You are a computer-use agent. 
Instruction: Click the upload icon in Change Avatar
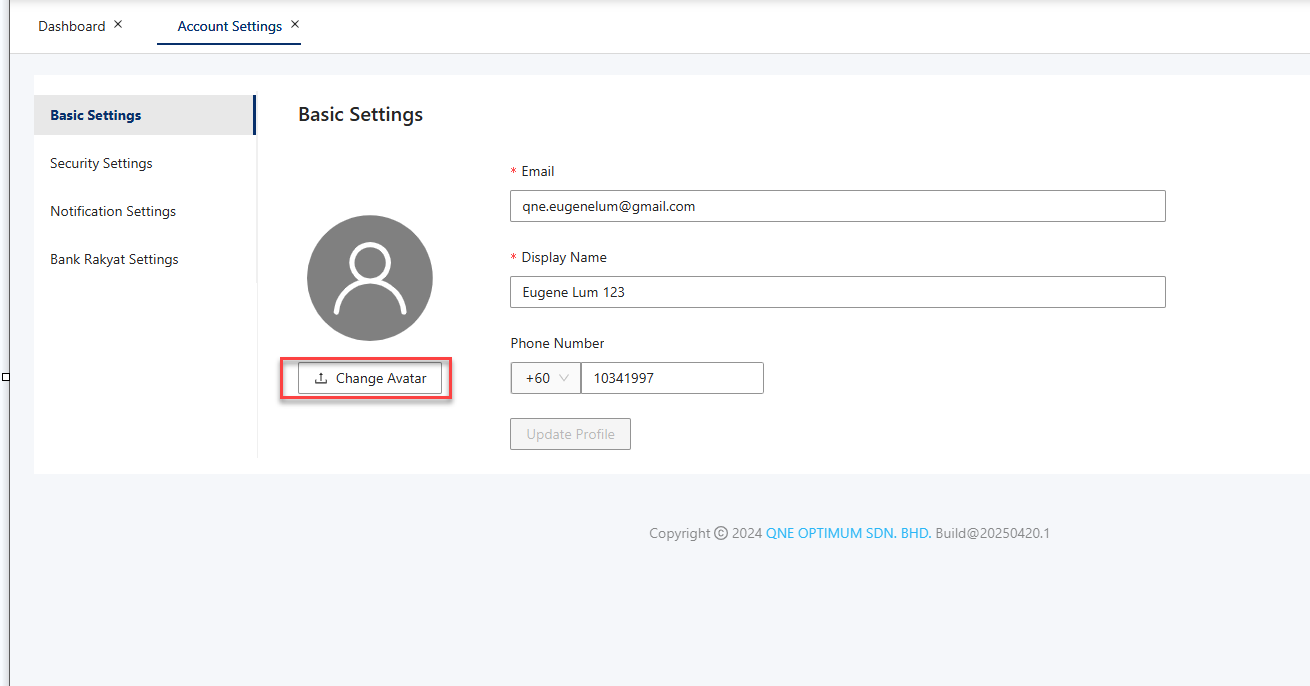321,379
